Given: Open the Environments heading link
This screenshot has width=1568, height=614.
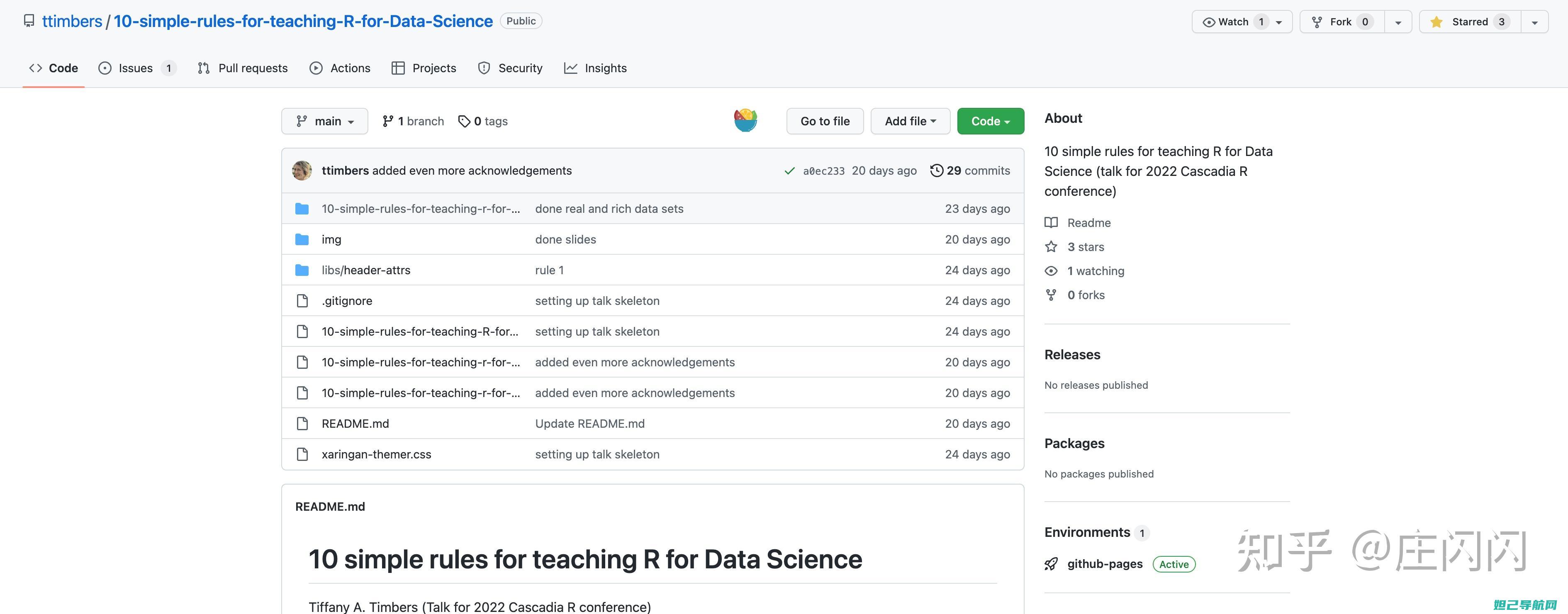Looking at the screenshot, I should pos(1087,532).
